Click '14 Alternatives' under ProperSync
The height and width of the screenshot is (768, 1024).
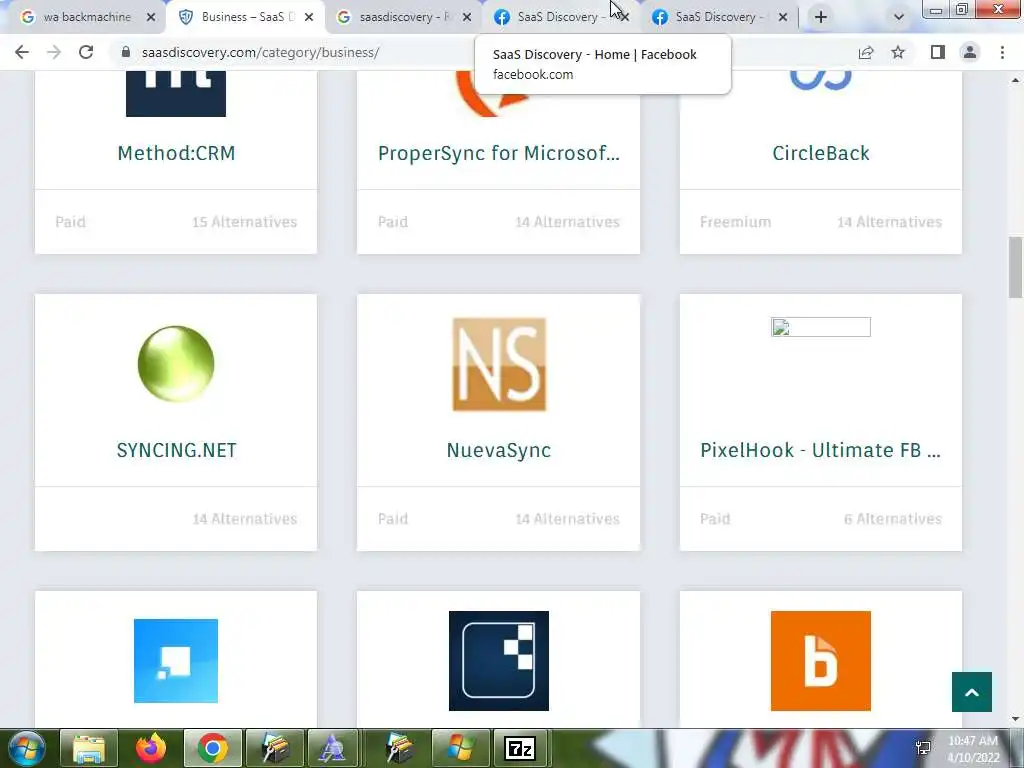[568, 222]
